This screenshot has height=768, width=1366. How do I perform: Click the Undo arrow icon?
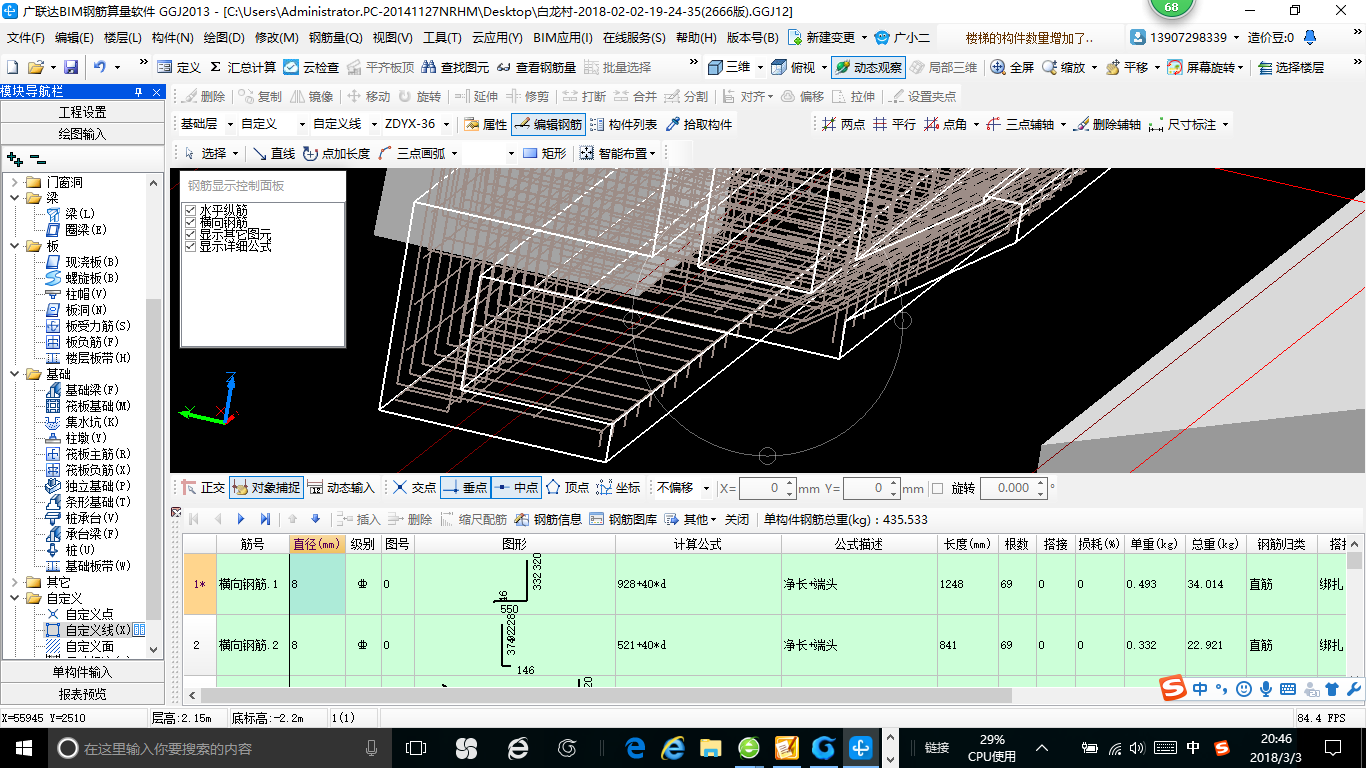pos(100,67)
